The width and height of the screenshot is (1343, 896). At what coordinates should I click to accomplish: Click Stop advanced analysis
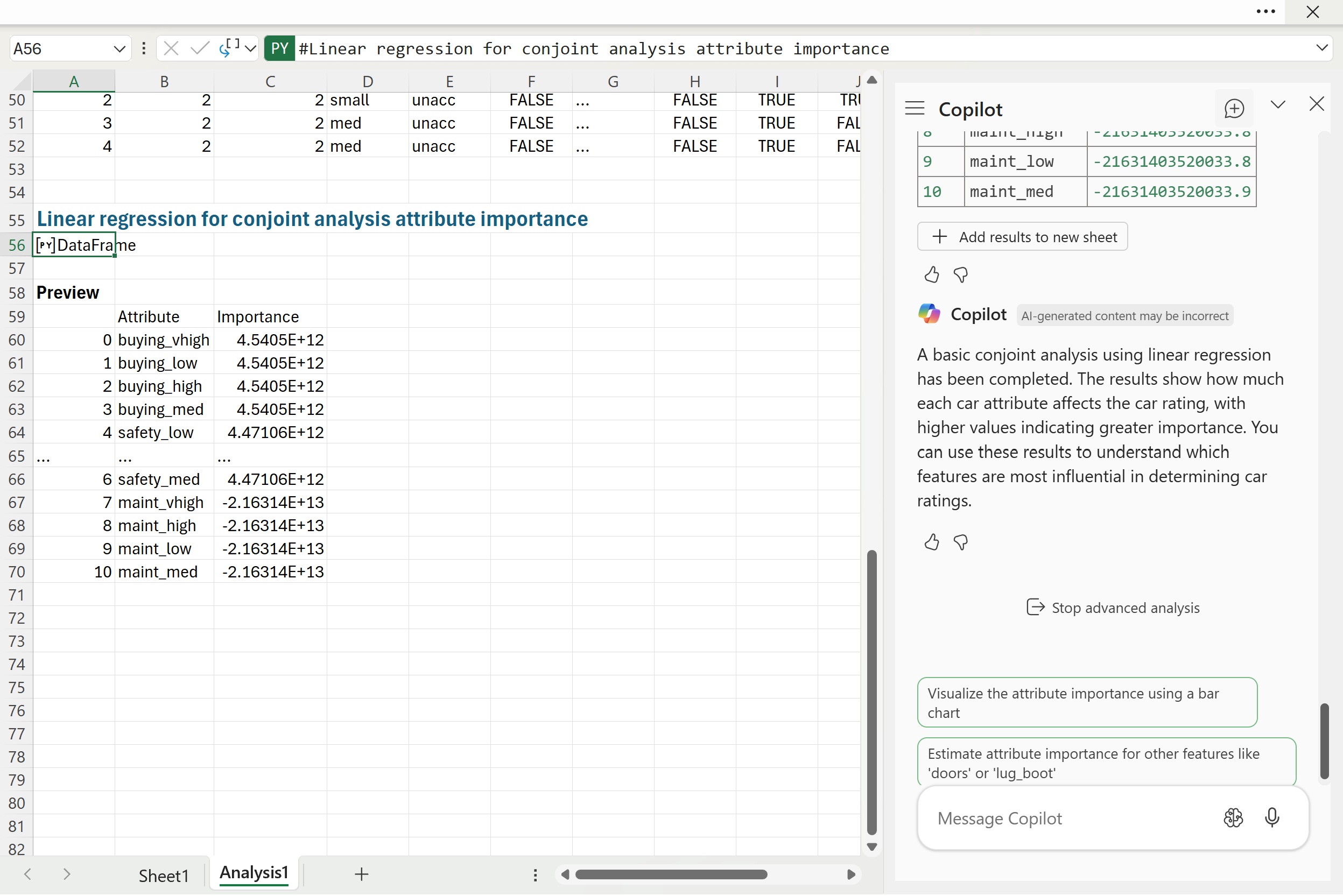tap(1113, 608)
